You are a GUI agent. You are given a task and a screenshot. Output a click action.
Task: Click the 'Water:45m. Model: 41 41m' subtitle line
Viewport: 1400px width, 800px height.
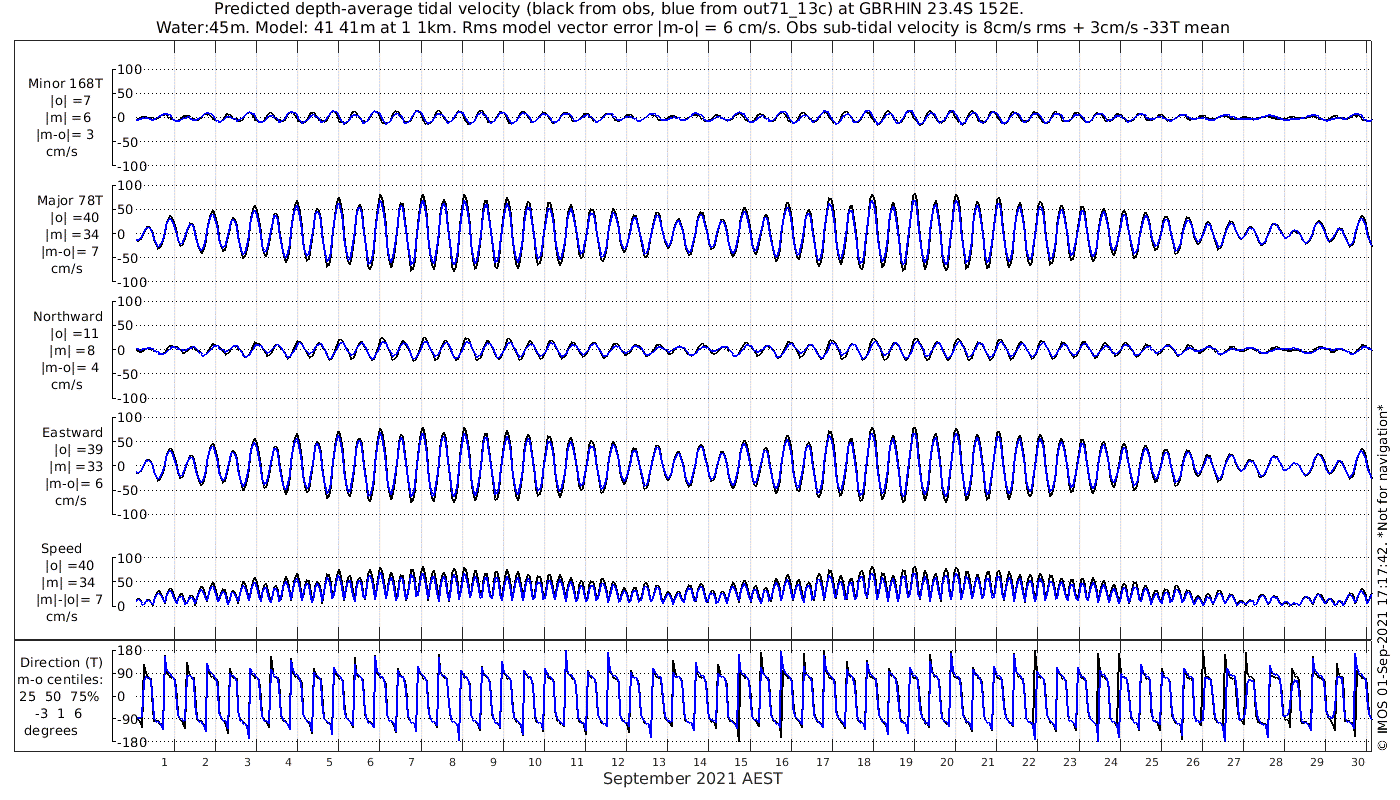click(x=693, y=27)
